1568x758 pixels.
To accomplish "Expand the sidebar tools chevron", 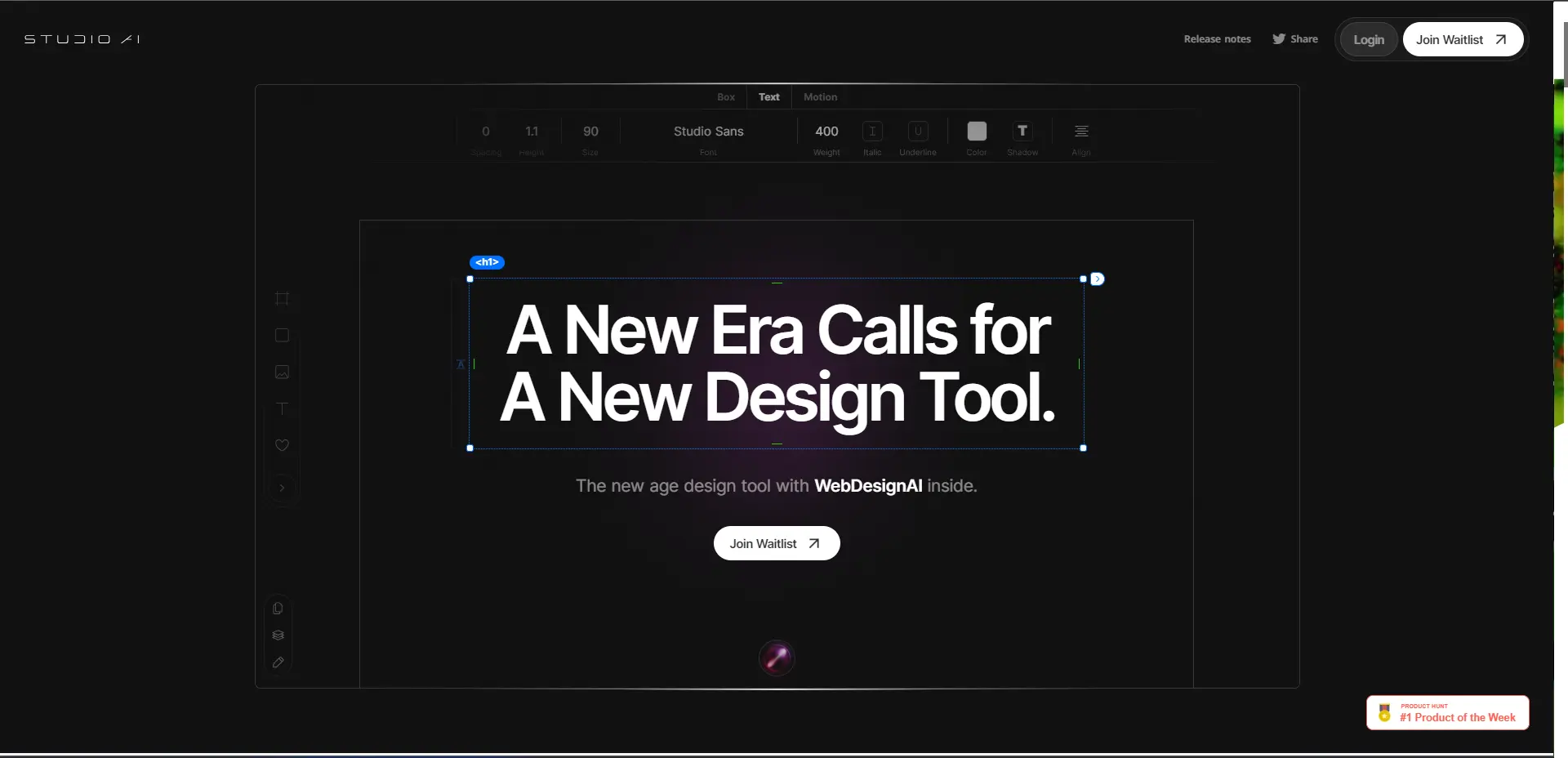I will [x=282, y=488].
